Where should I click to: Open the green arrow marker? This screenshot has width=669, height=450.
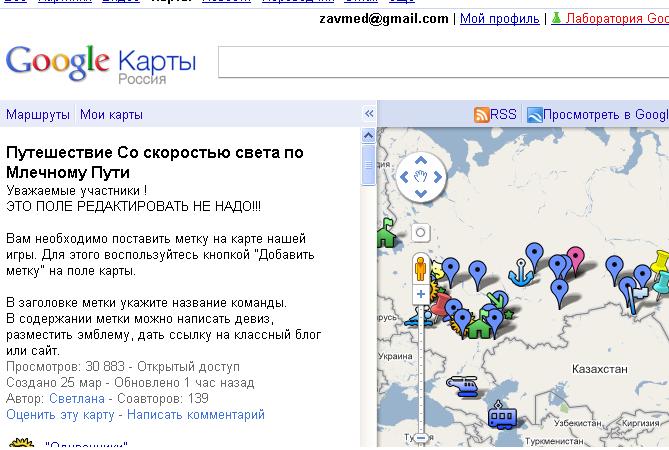(494, 298)
